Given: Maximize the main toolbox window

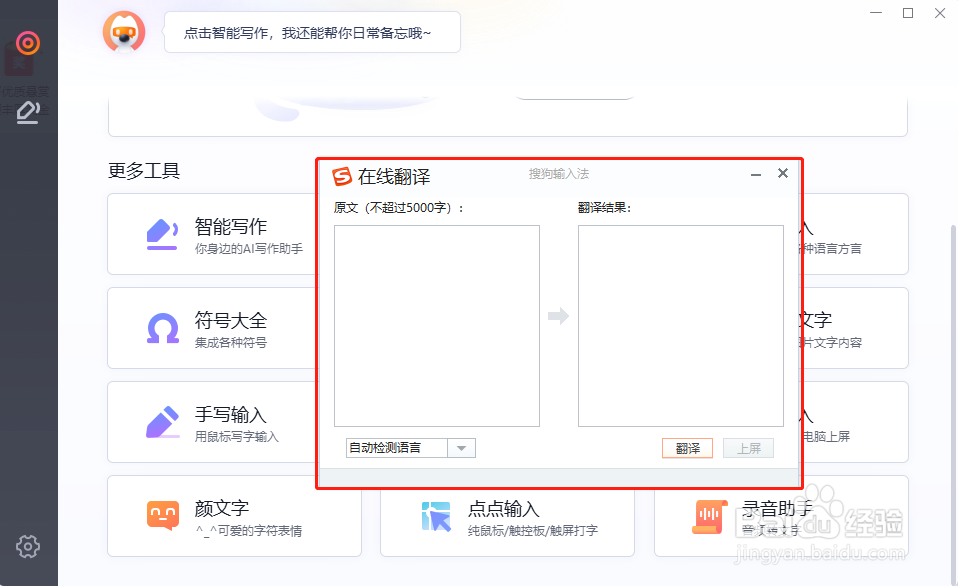Looking at the screenshot, I should 908,13.
